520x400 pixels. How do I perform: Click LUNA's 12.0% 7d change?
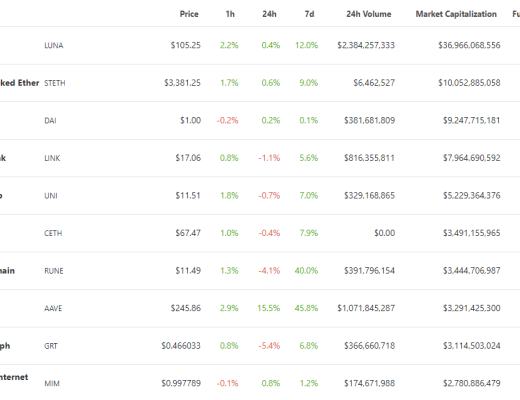pos(306,45)
